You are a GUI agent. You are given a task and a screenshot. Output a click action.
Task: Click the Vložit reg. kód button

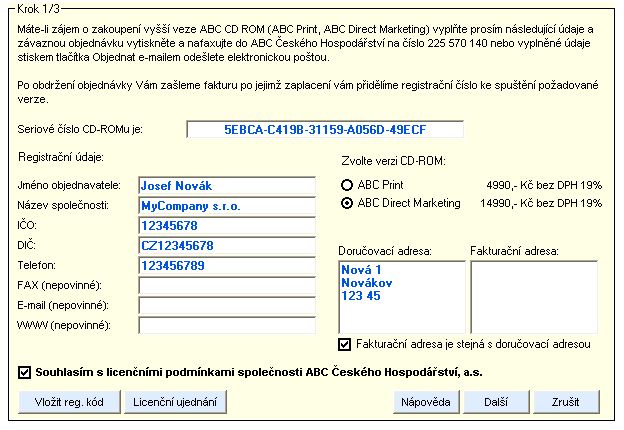tap(69, 402)
